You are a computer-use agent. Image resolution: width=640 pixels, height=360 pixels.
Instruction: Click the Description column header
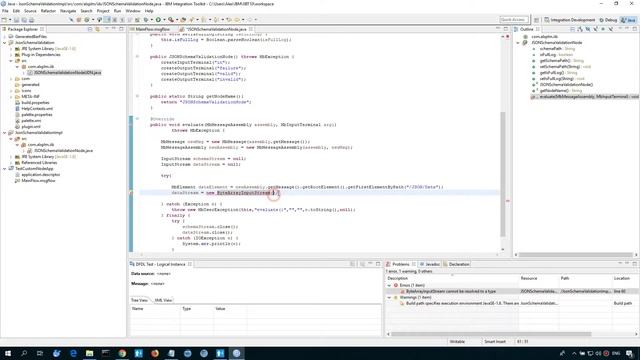(452, 278)
